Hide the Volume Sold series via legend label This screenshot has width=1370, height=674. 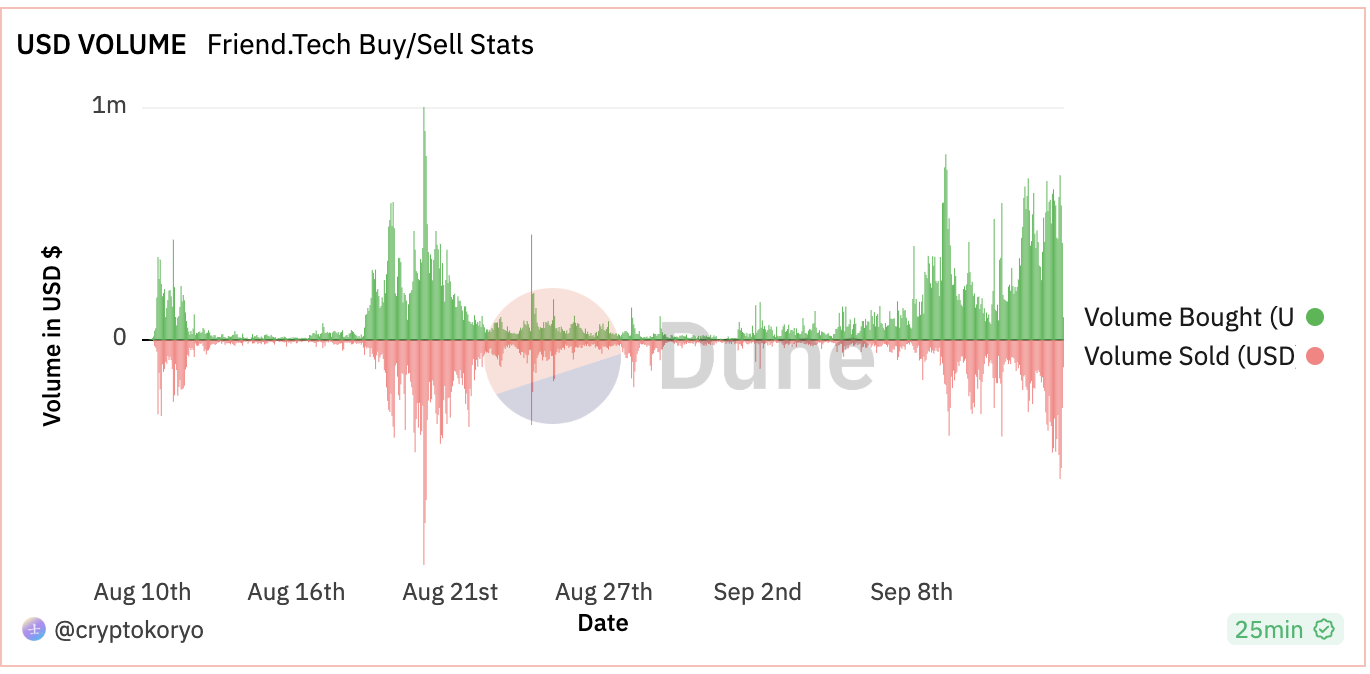1189,356
